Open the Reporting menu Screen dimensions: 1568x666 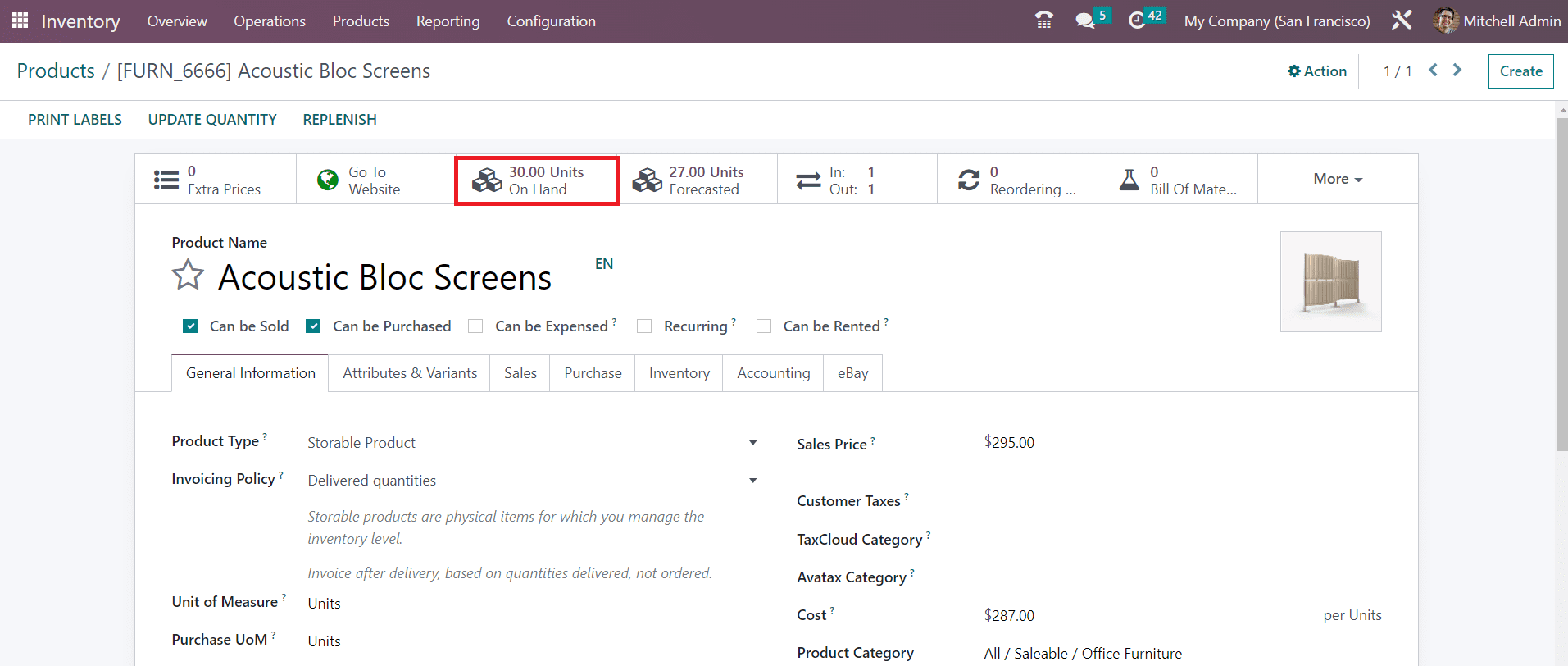pos(448,21)
